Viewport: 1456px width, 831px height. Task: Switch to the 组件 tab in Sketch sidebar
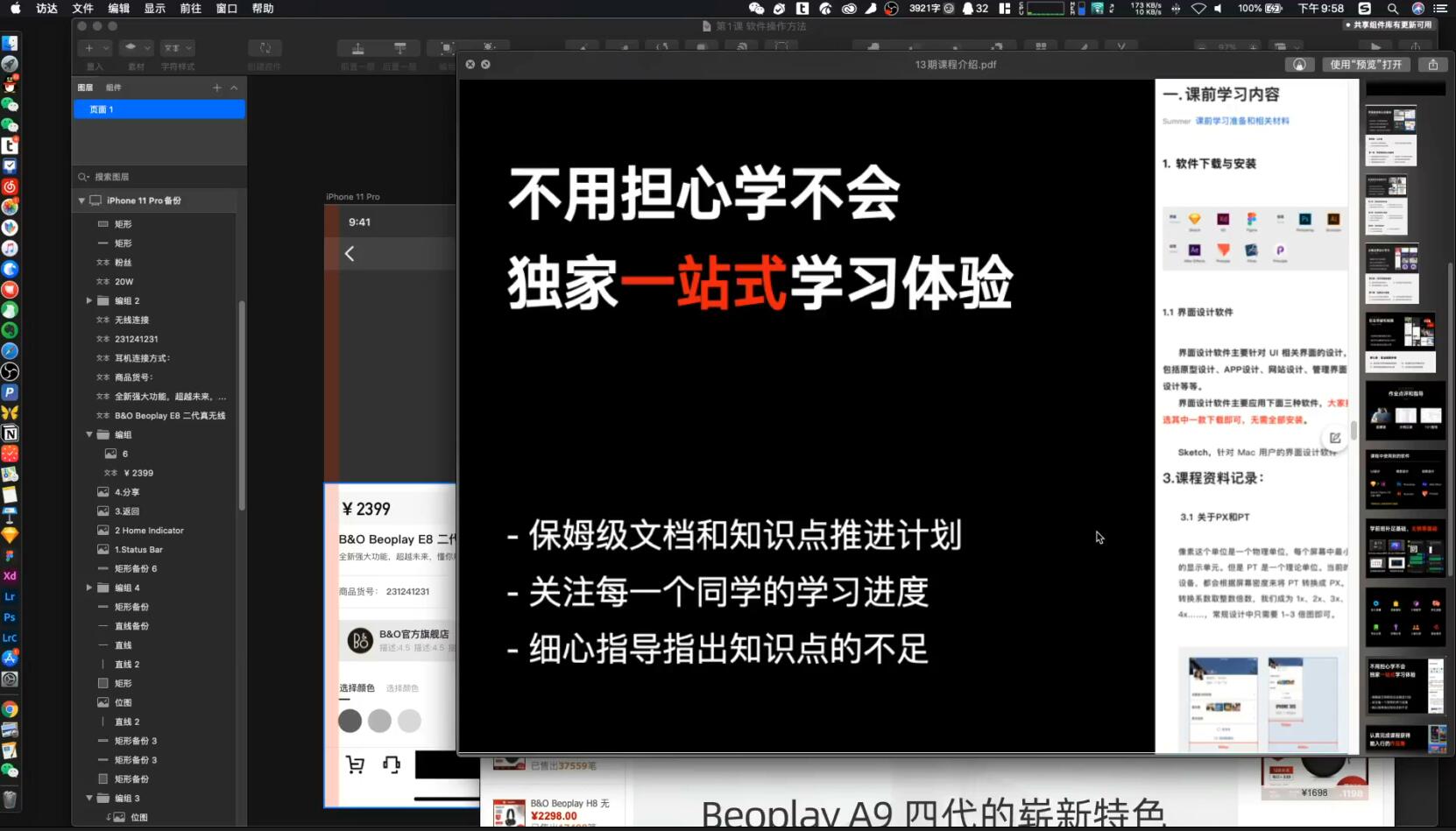click(114, 88)
